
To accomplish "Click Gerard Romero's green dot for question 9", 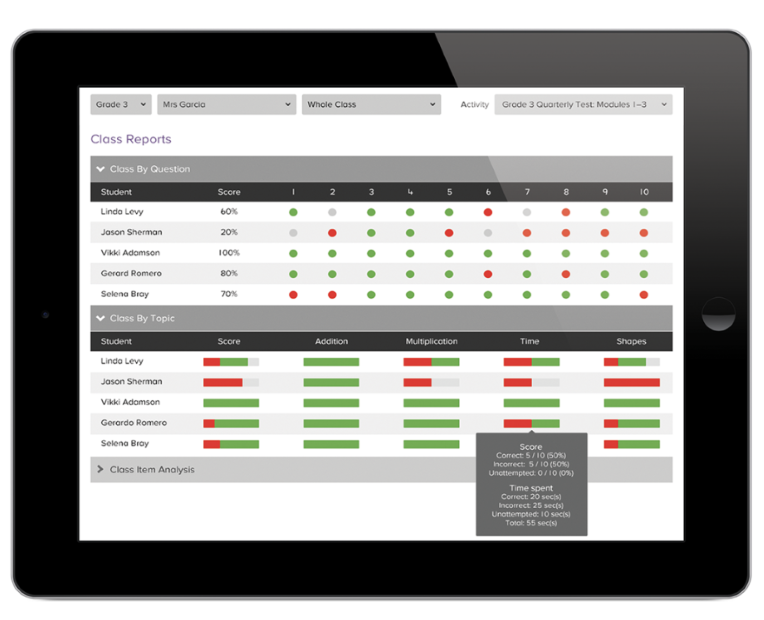I will pos(605,274).
